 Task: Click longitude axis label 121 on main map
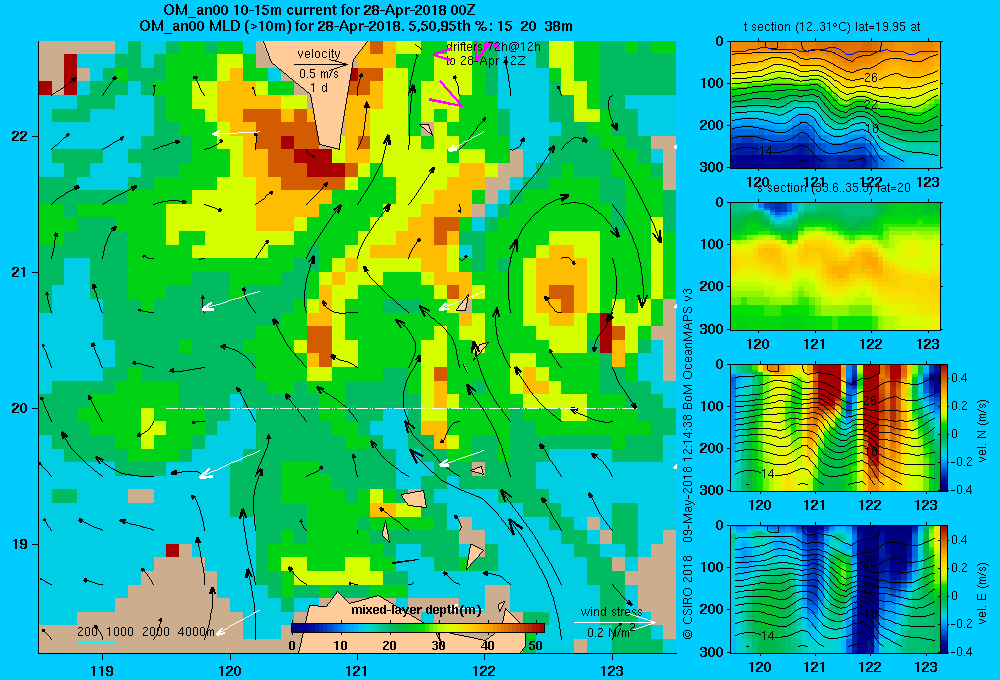pos(357,670)
